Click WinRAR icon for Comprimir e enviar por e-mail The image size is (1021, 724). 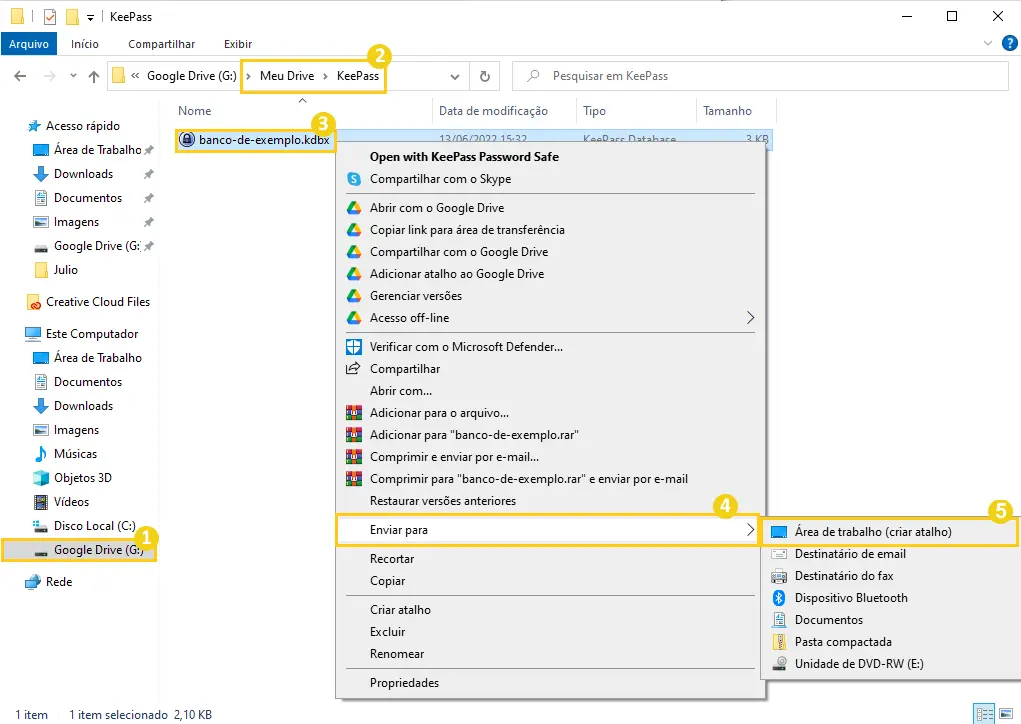[354, 457]
